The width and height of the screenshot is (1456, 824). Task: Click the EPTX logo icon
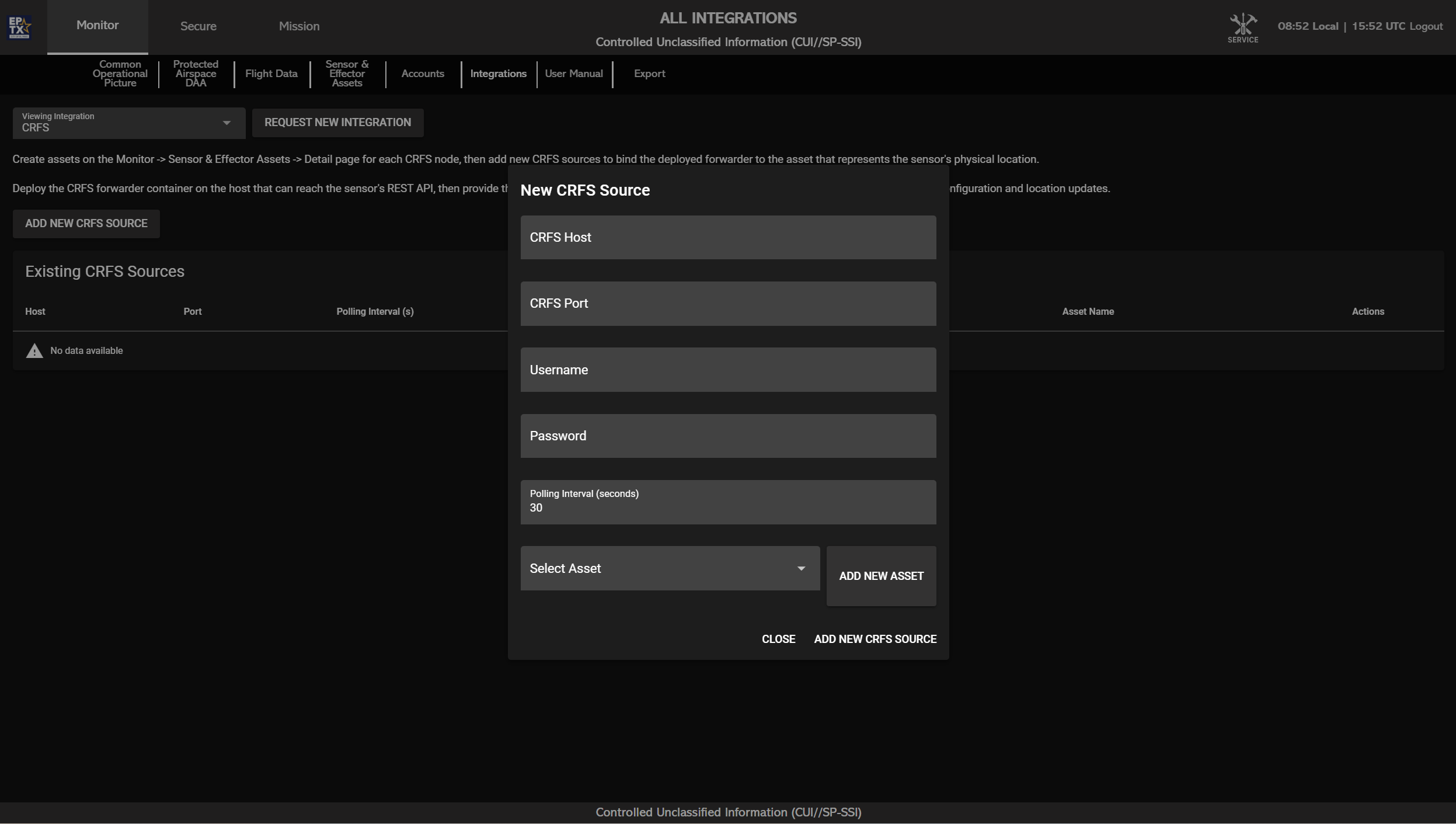click(20, 27)
